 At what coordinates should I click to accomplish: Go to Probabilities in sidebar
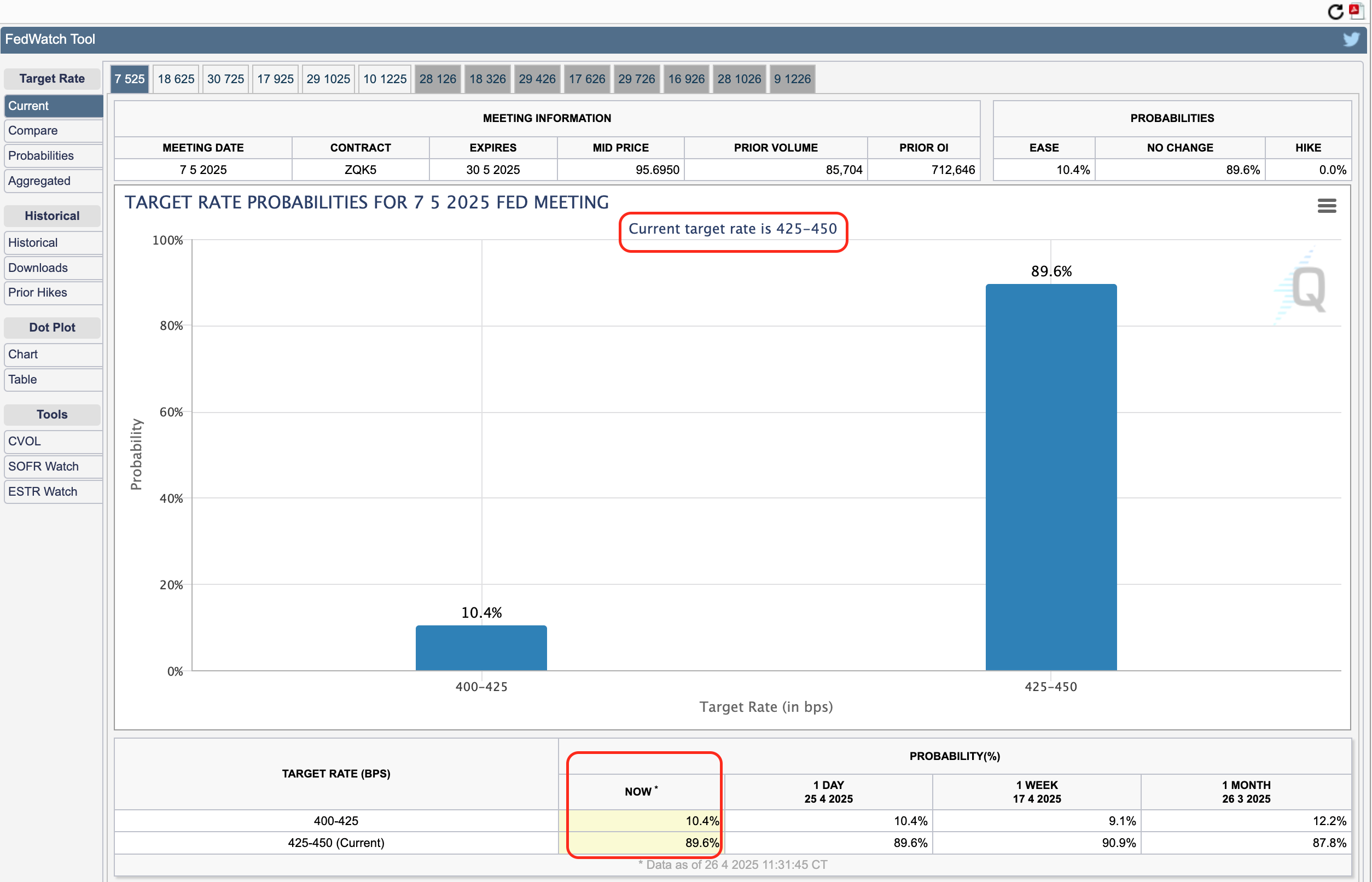[x=53, y=156]
